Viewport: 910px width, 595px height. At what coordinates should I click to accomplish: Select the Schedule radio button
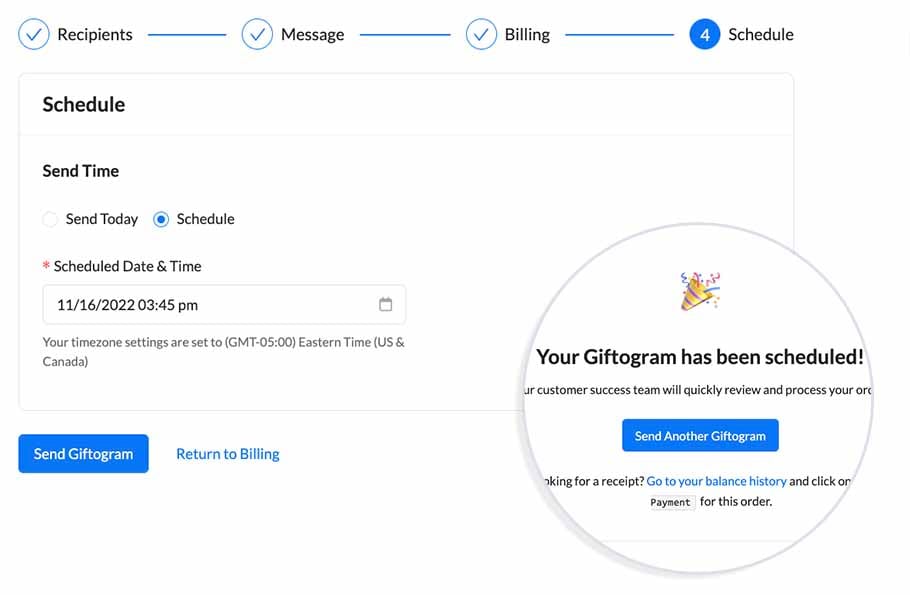pos(161,219)
